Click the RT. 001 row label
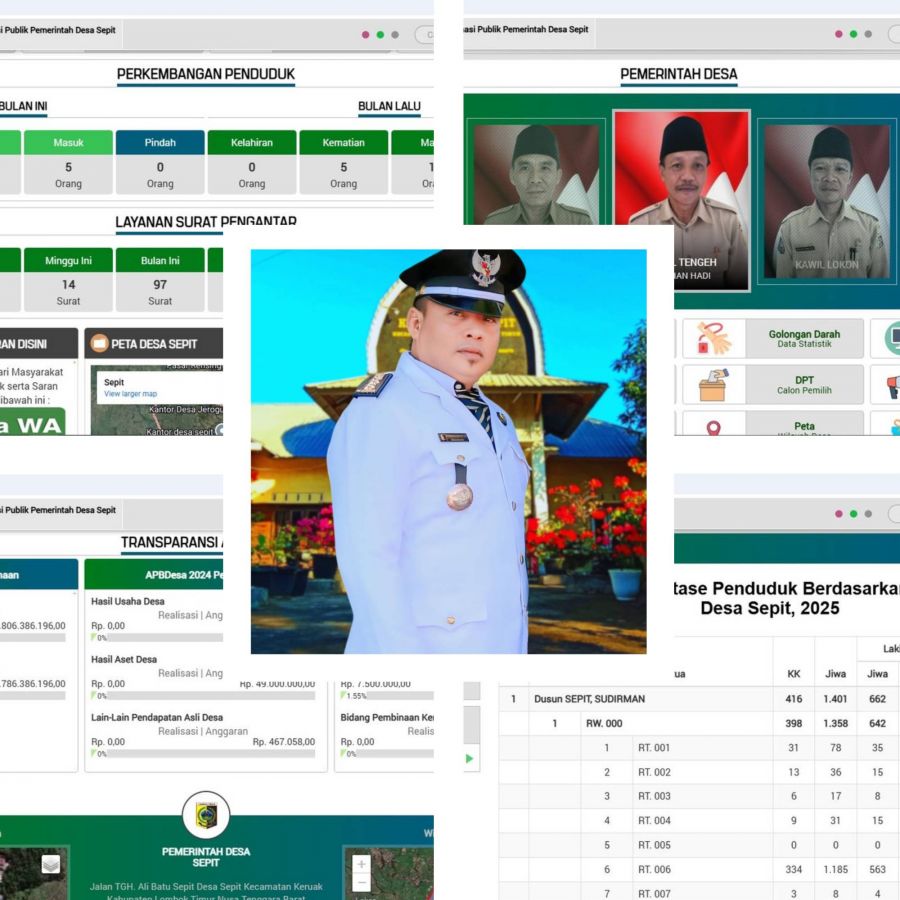 tap(654, 747)
